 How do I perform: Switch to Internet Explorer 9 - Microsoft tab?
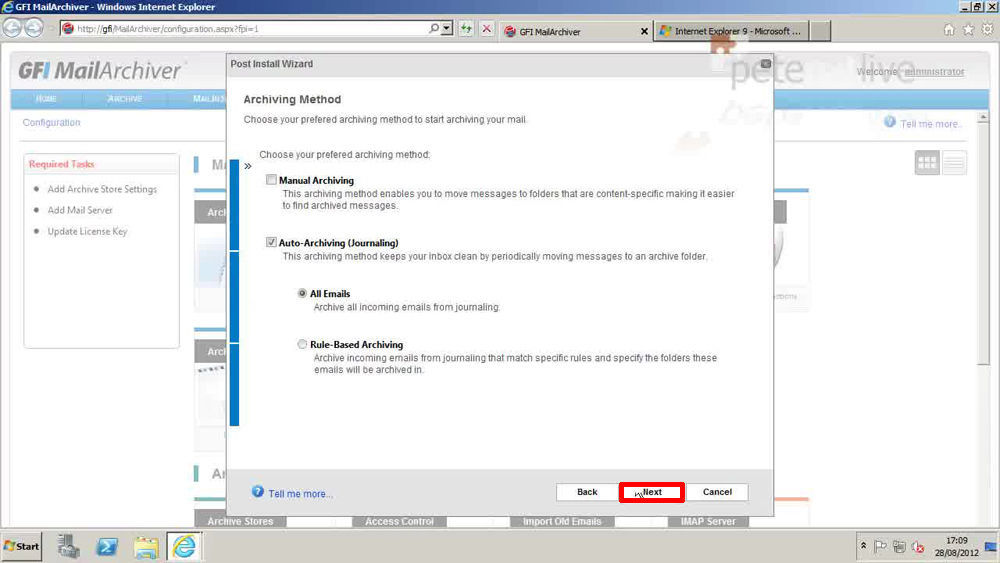click(x=732, y=31)
